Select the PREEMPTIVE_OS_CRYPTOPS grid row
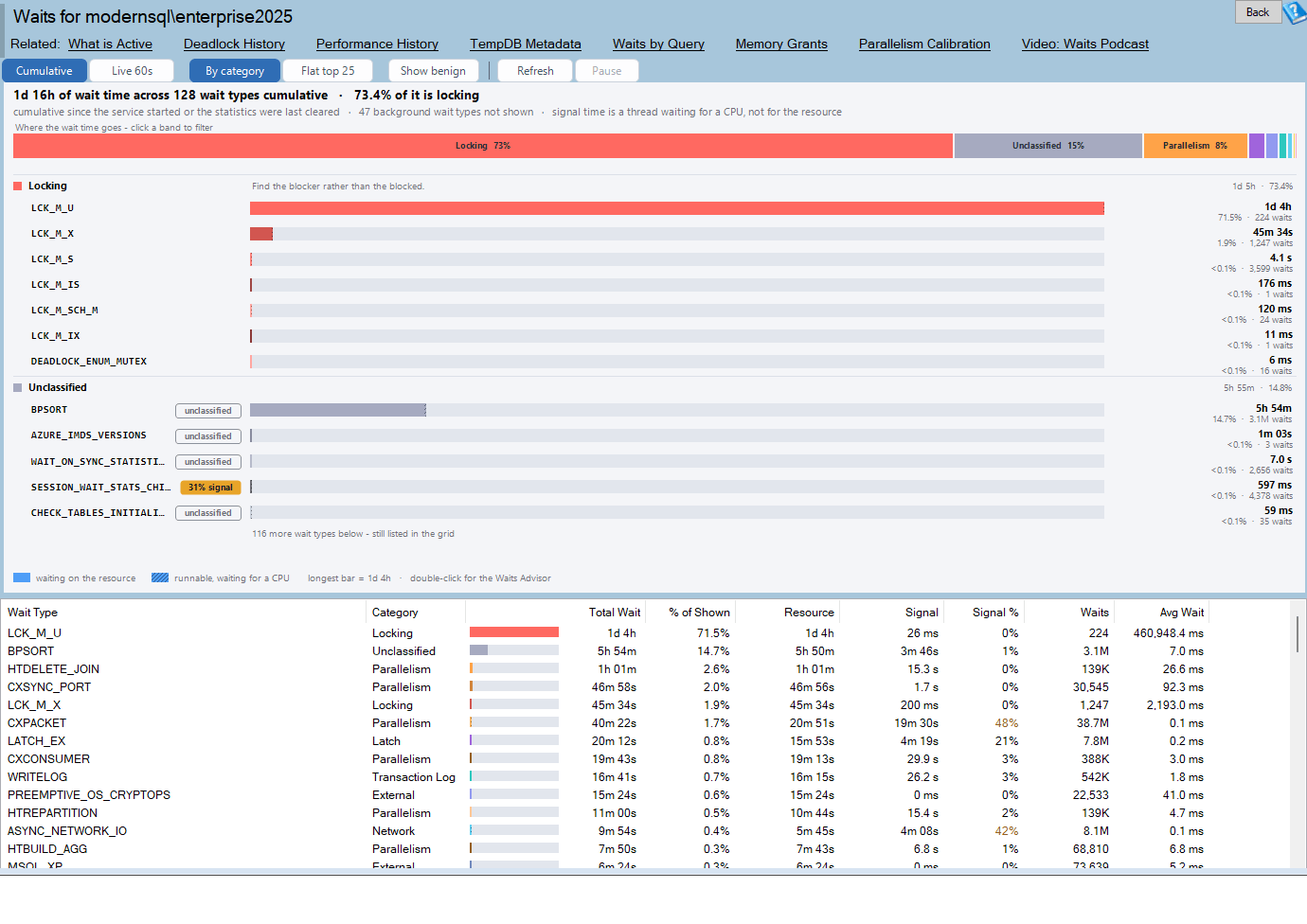This screenshot has width=1307, height=924. coord(606,795)
